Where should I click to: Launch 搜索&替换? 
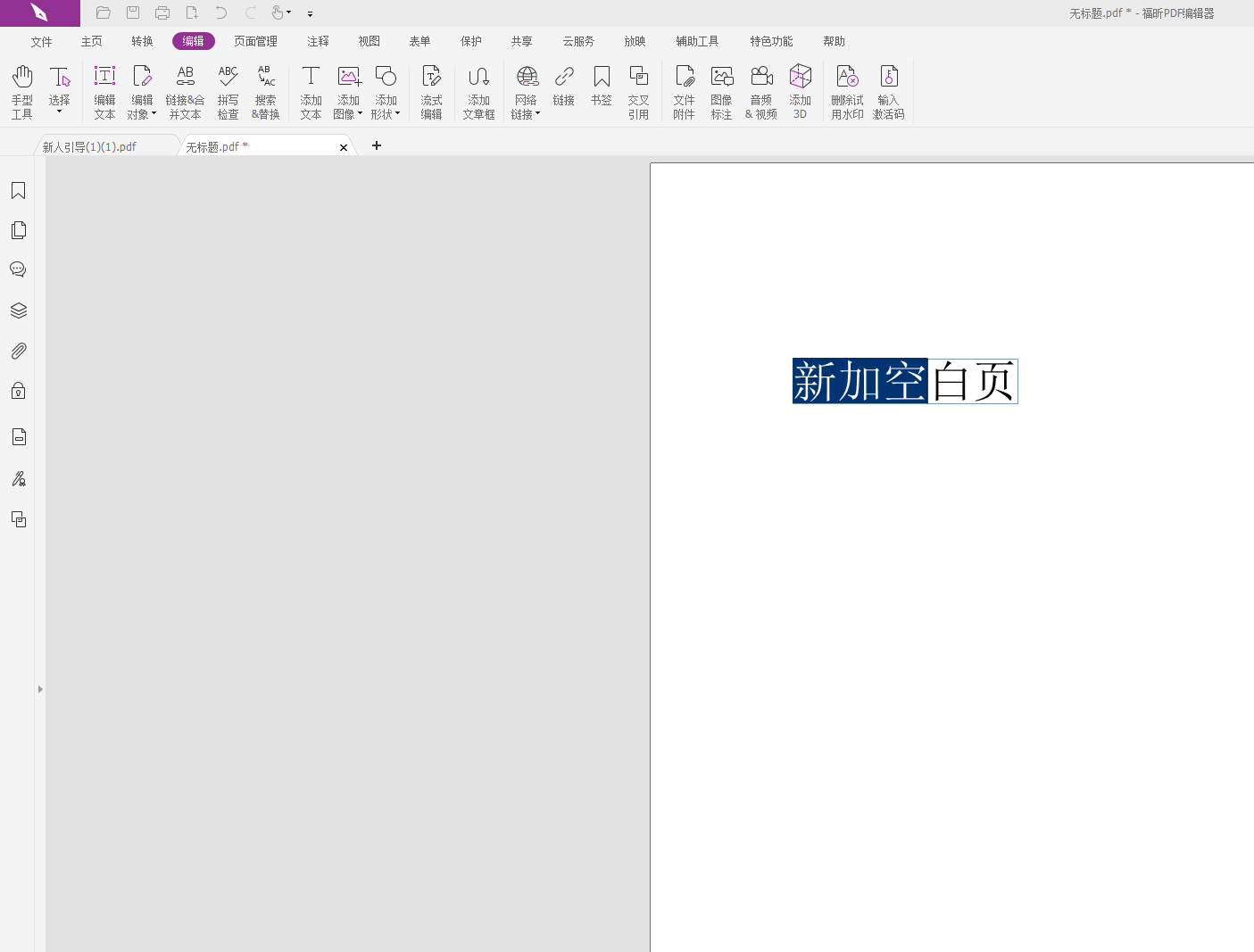(265, 89)
